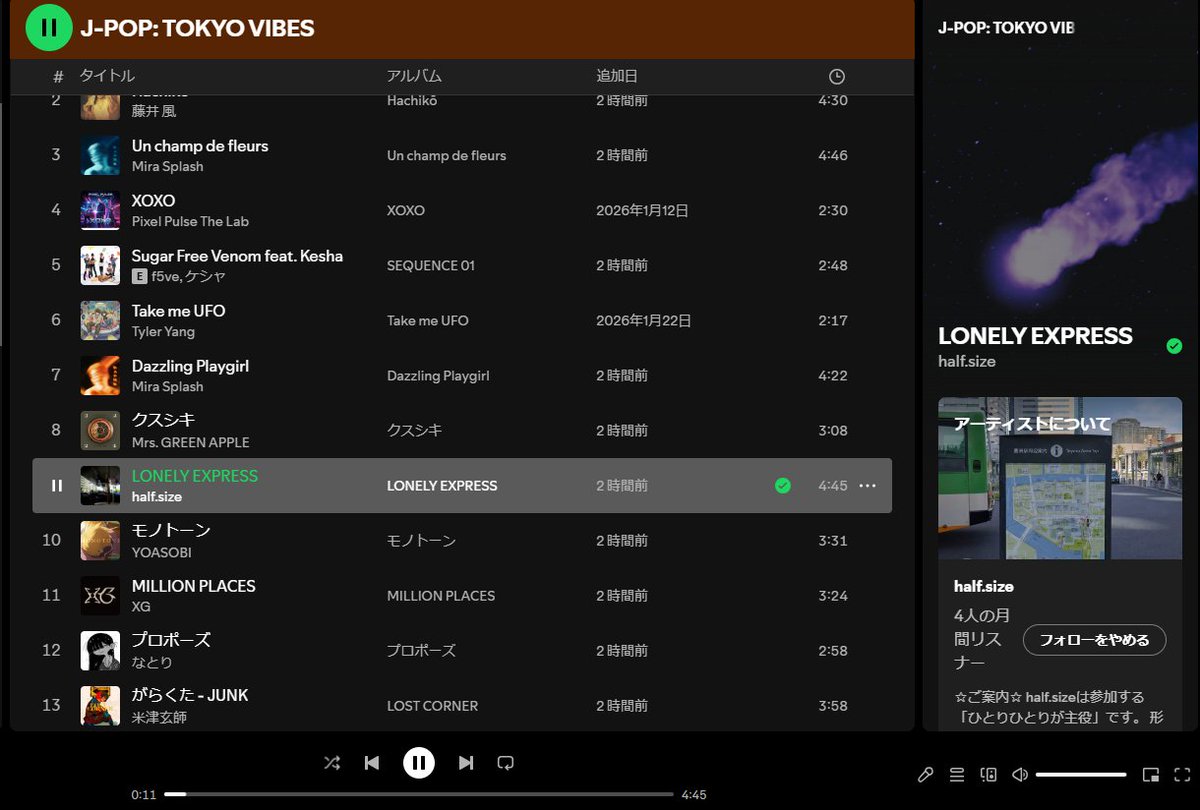Sort by the duration clock icon
This screenshot has height=810, width=1200.
837,77
